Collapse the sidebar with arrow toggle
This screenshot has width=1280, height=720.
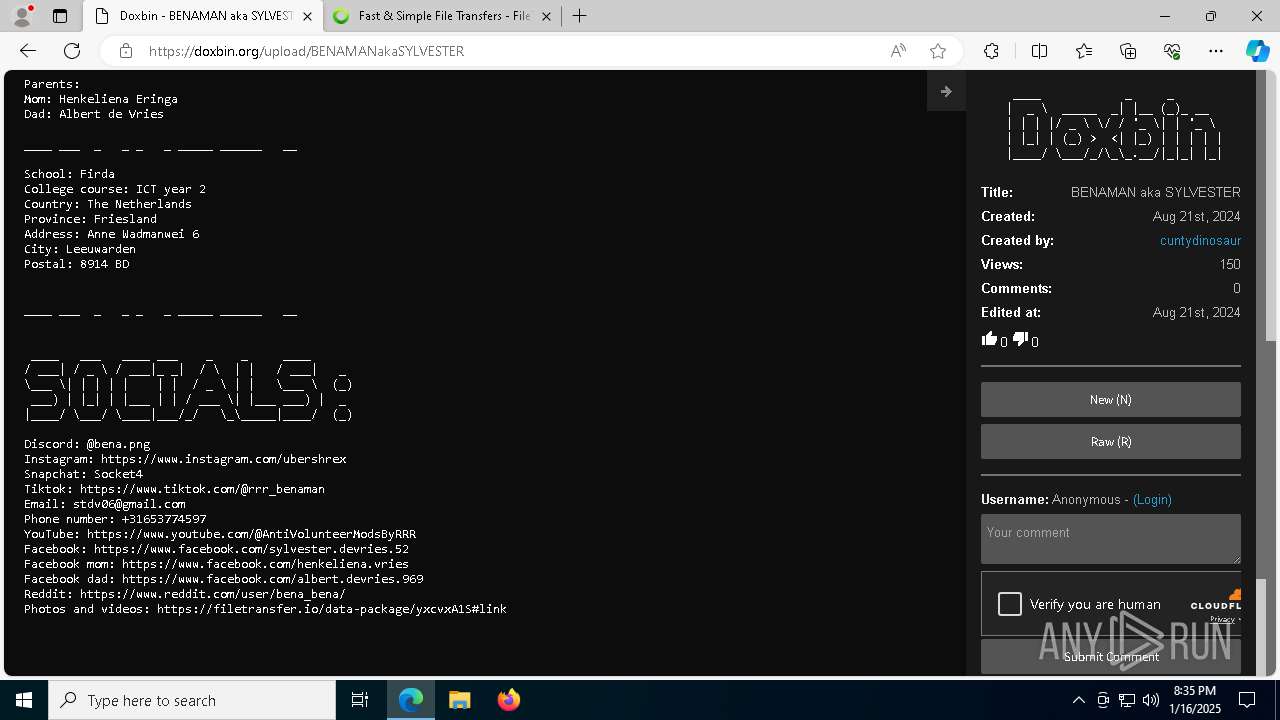coord(946,92)
